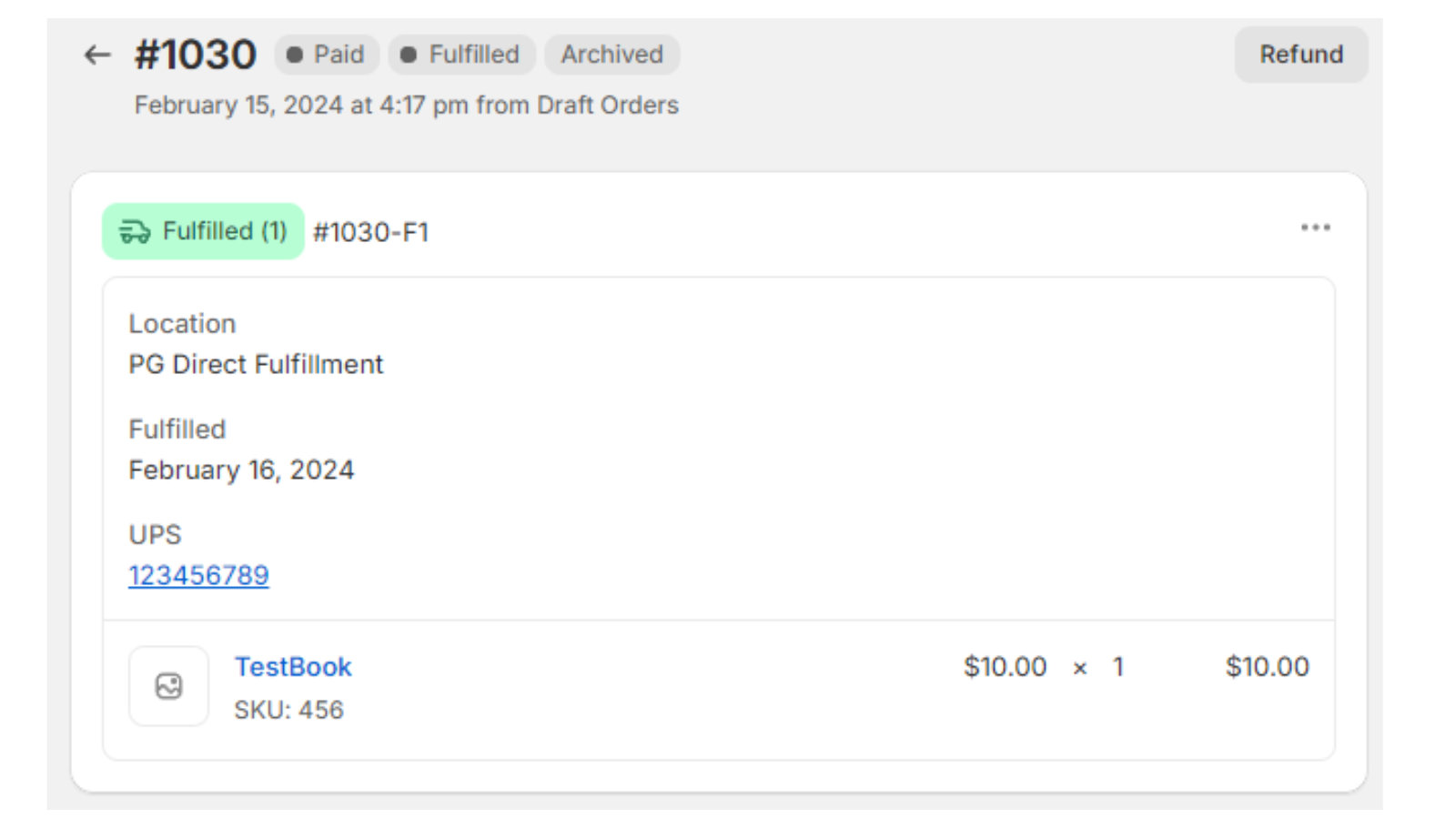Click the UPS carrier label
Image resolution: width=1456 pixels, height=819 pixels.
point(155,535)
